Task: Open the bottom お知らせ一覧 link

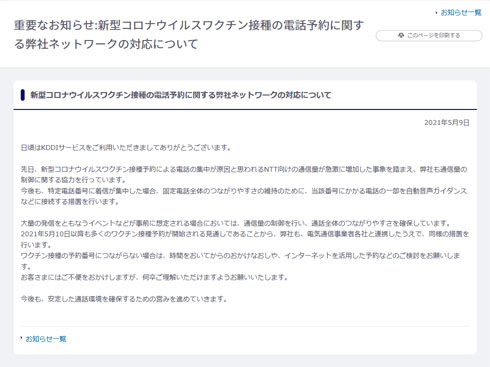Action: 46,339
